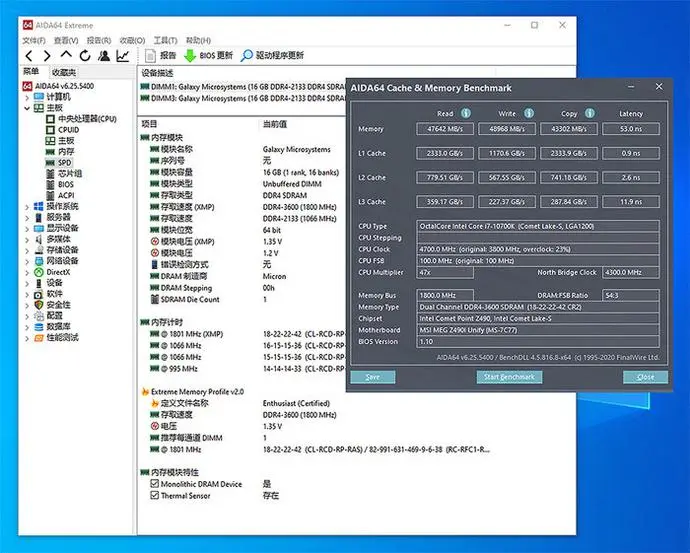The width and height of the screenshot is (690, 553).
Task: Click Start Benchmark button
Action: coord(509,377)
